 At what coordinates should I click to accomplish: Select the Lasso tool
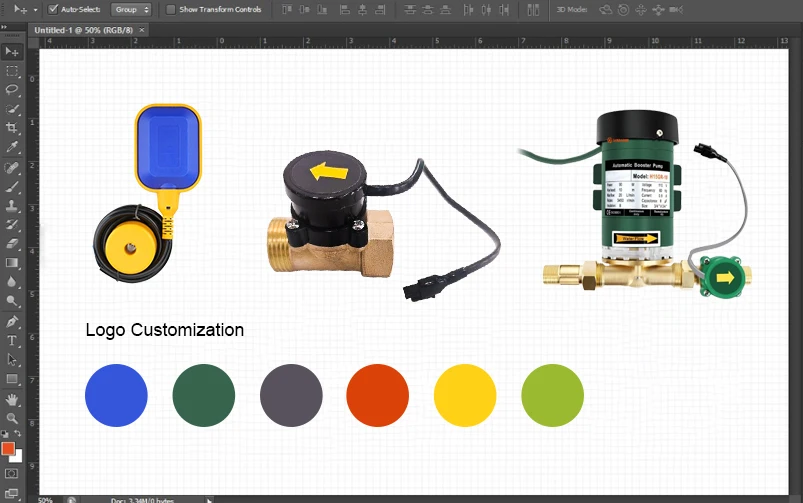[12, 90]
